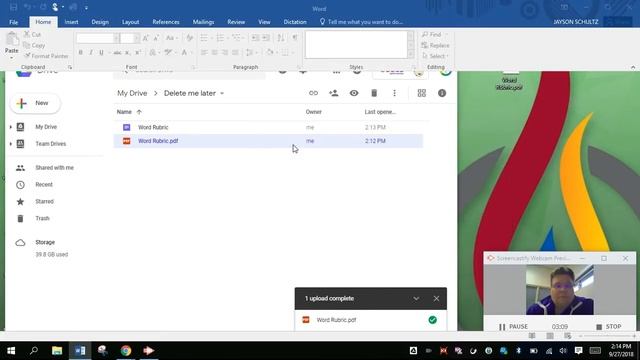Click the share with people icon
This screenshot has width=640, height=360.
pos(333,93)
